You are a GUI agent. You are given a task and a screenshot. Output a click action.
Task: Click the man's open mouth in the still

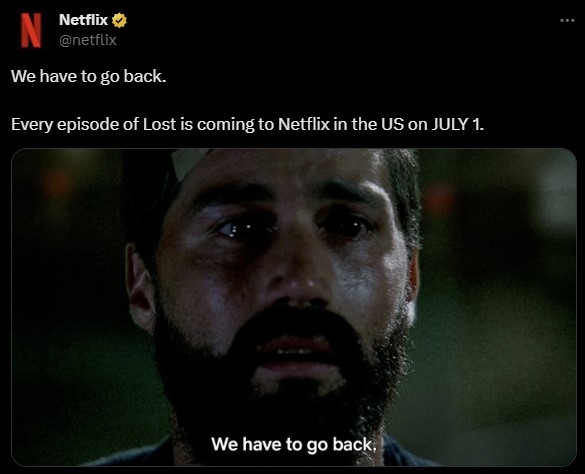tap(295, 350)
